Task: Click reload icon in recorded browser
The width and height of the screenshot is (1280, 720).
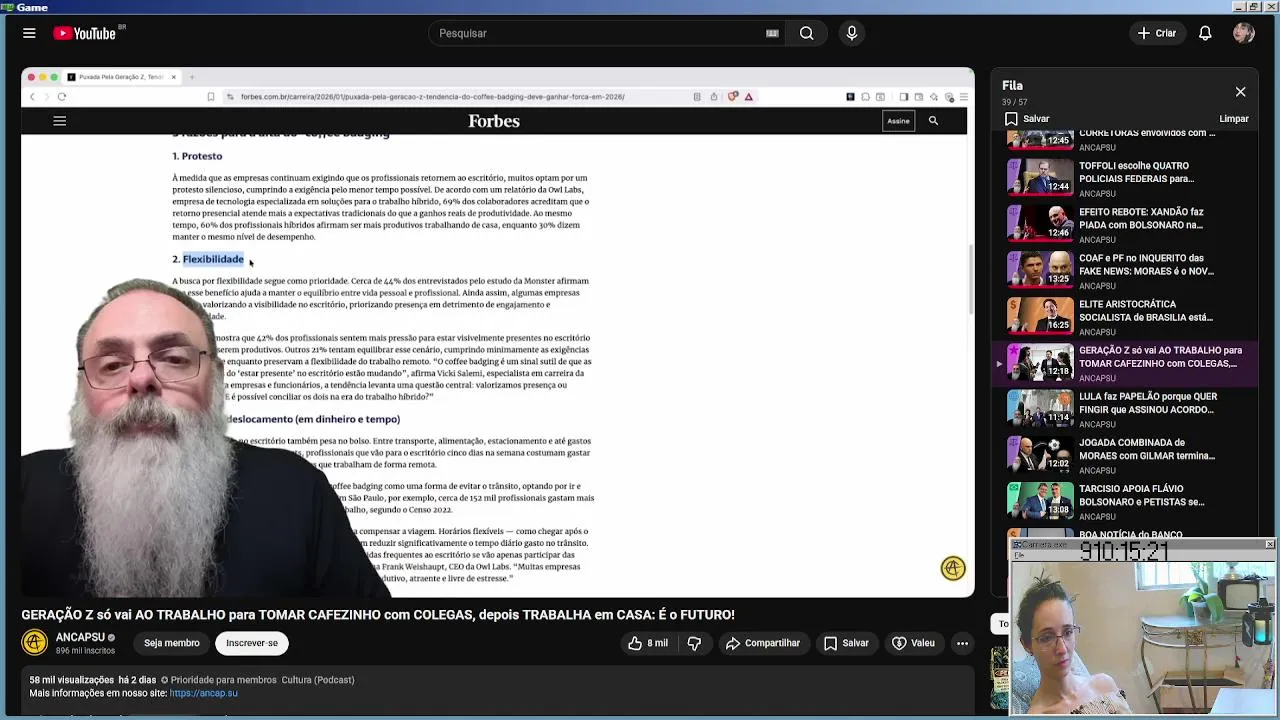Action: 62,97
